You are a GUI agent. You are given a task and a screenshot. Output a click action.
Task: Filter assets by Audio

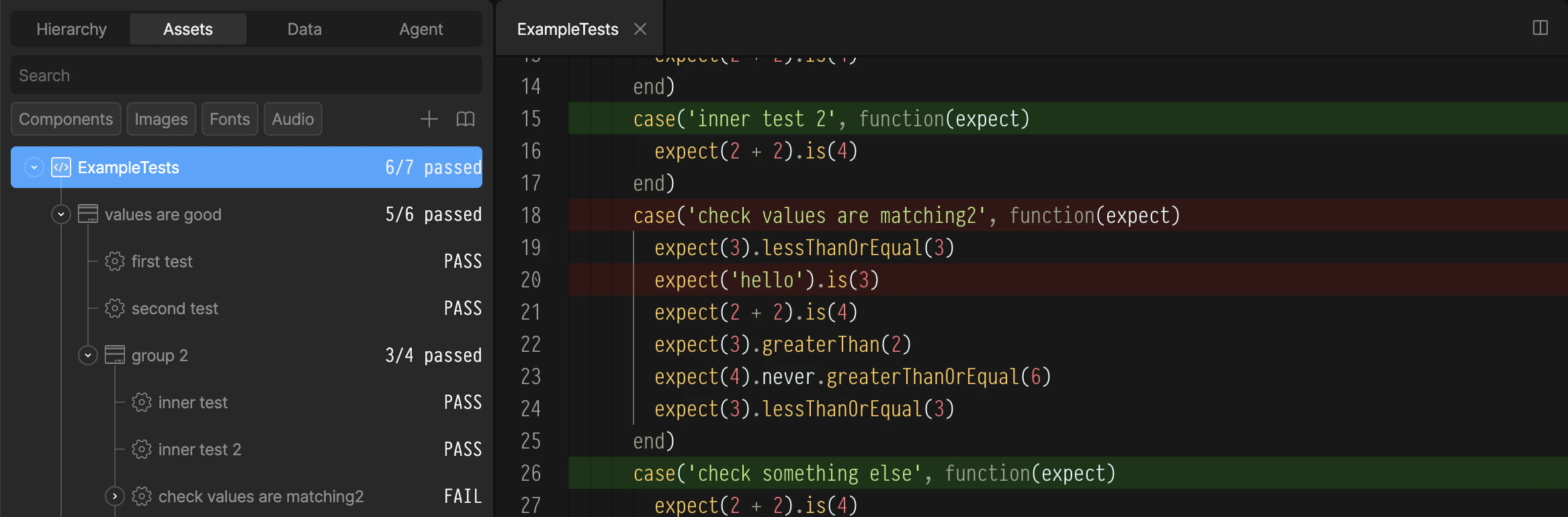[x=293, y=119]
